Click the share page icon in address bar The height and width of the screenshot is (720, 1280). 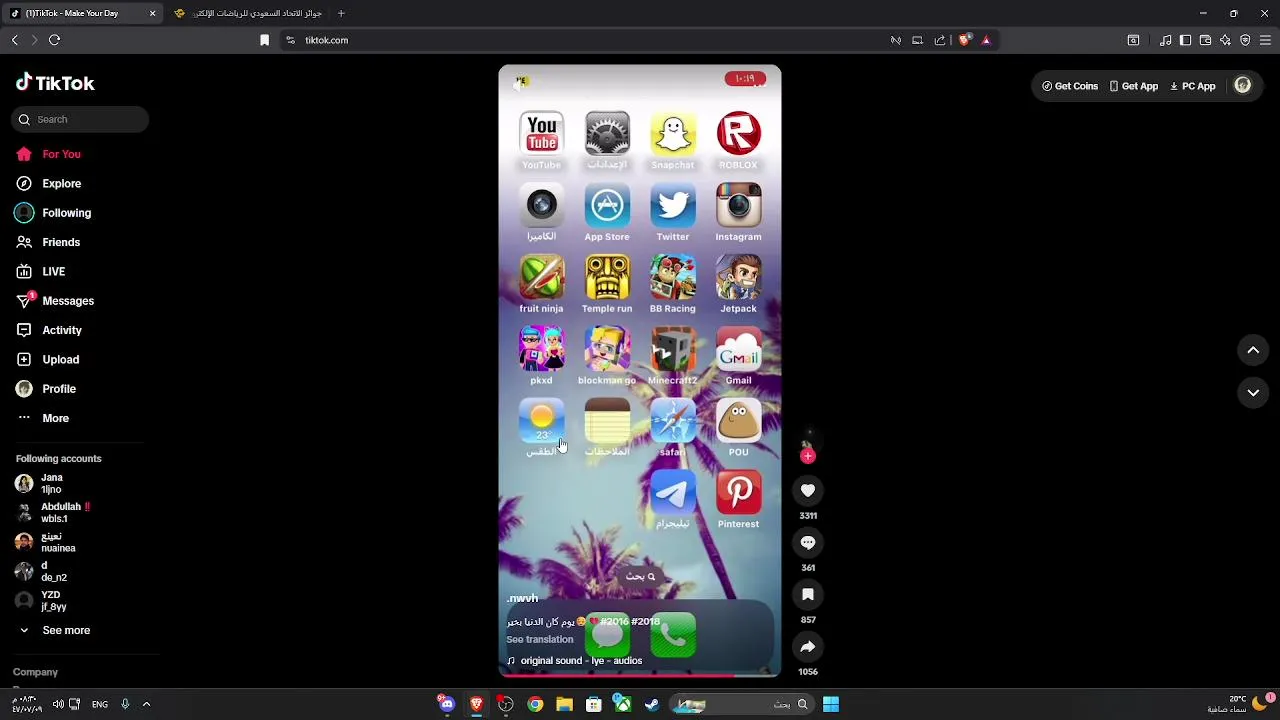click(940, 40)
